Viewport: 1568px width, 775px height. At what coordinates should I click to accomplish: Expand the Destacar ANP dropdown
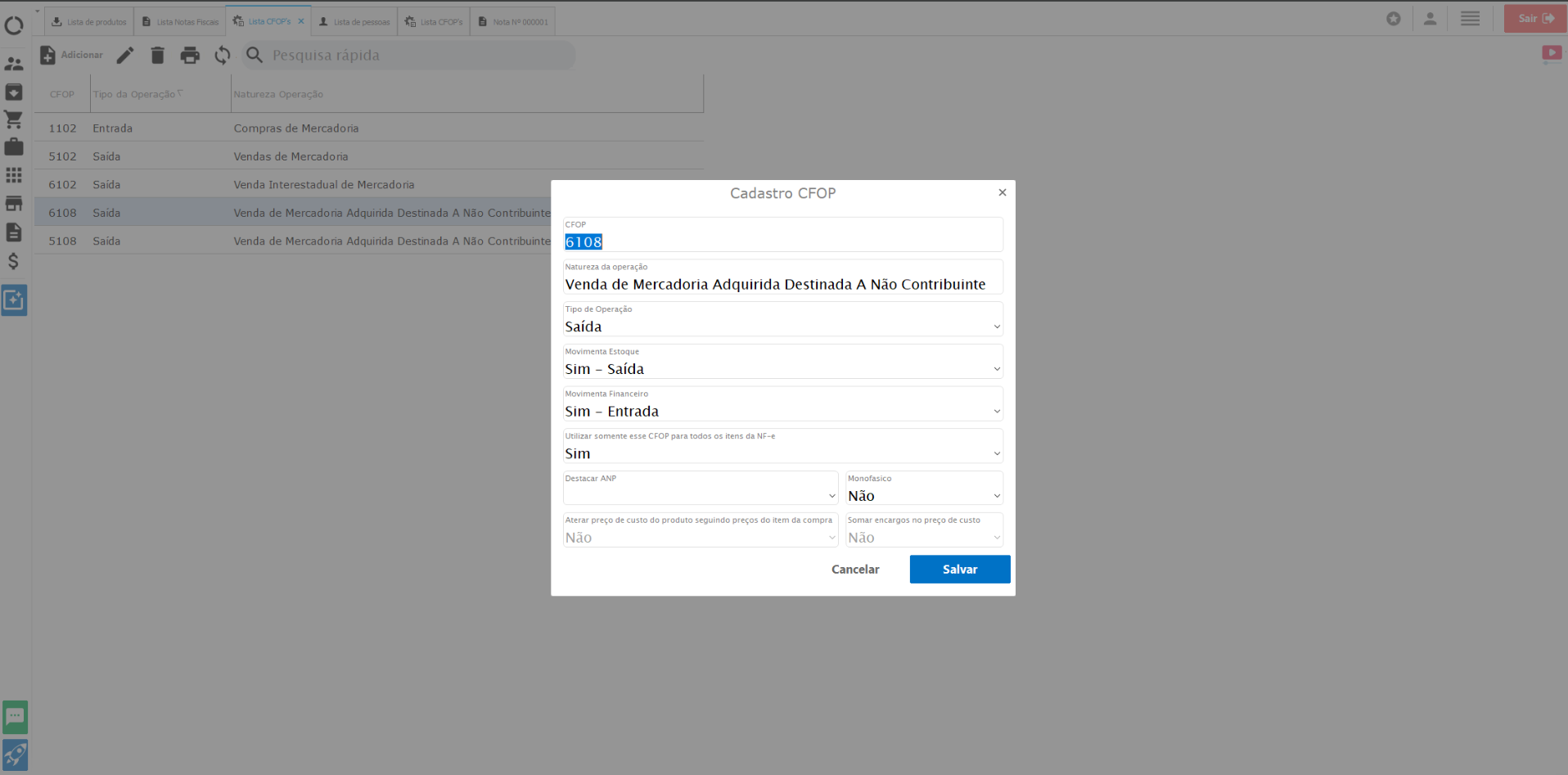coord(701,496)
